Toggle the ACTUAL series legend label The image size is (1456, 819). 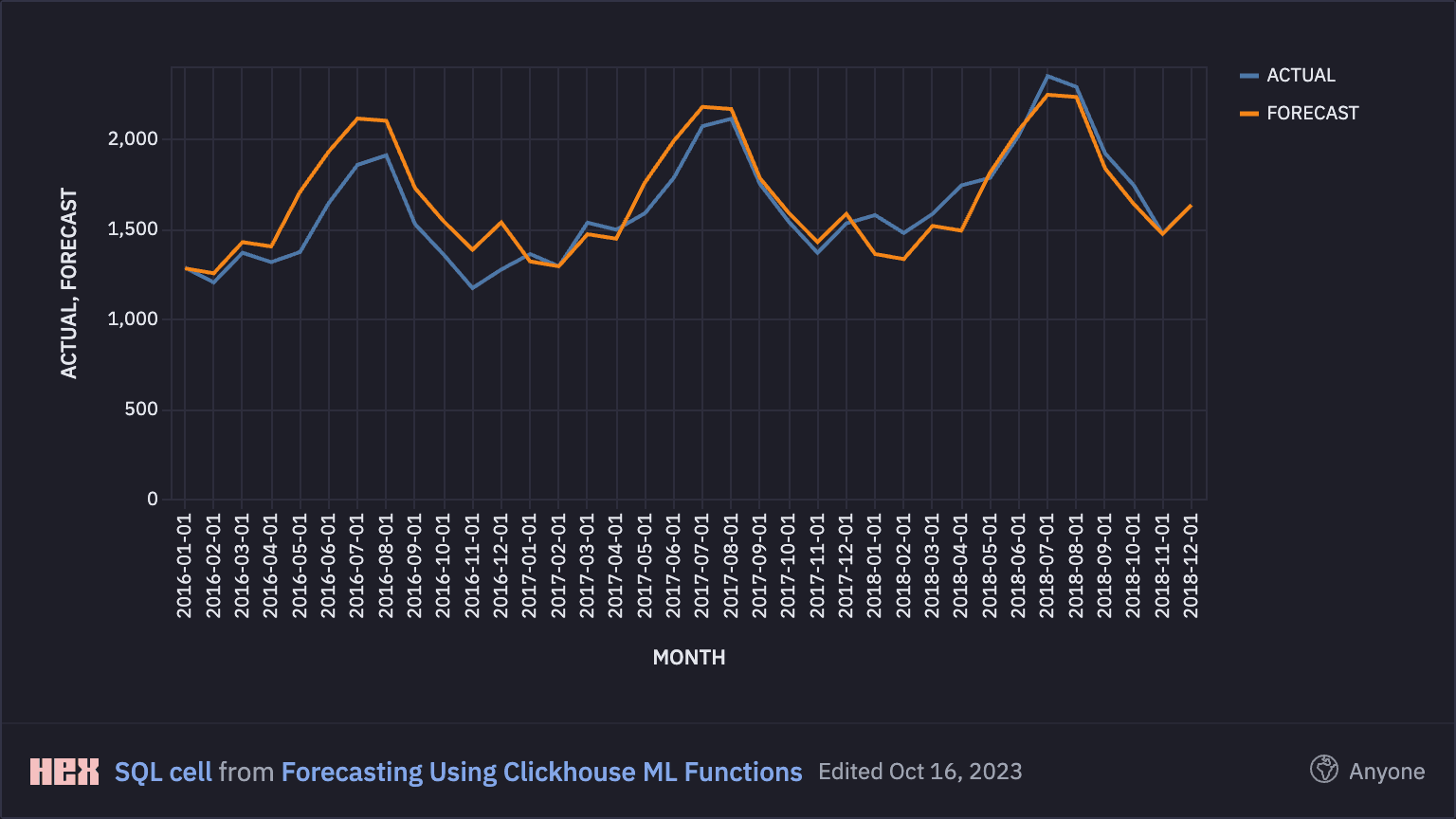click(1301, 76)
